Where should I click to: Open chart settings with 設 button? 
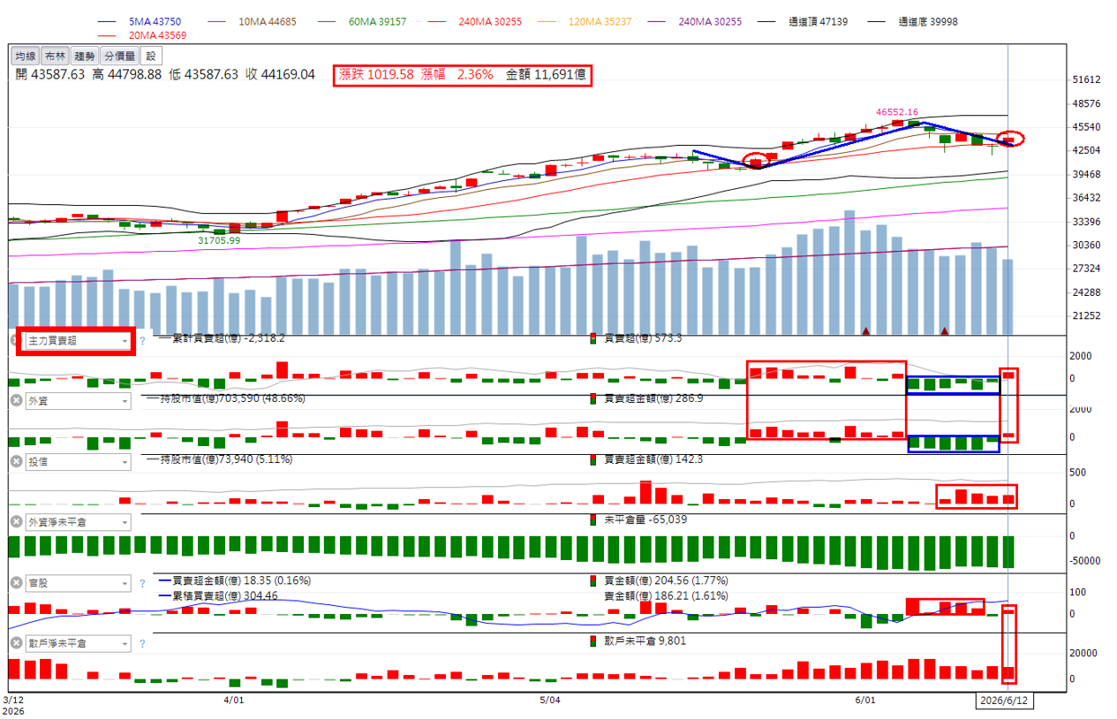pos(151,56)
